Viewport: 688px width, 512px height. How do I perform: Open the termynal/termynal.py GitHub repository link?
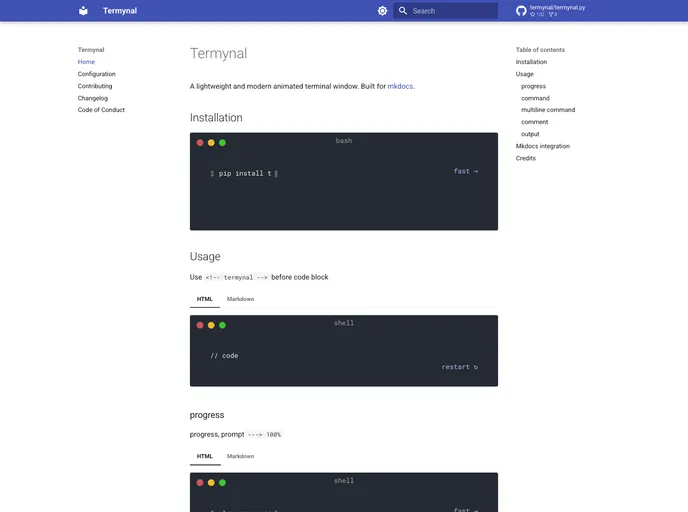click(551, 11)
